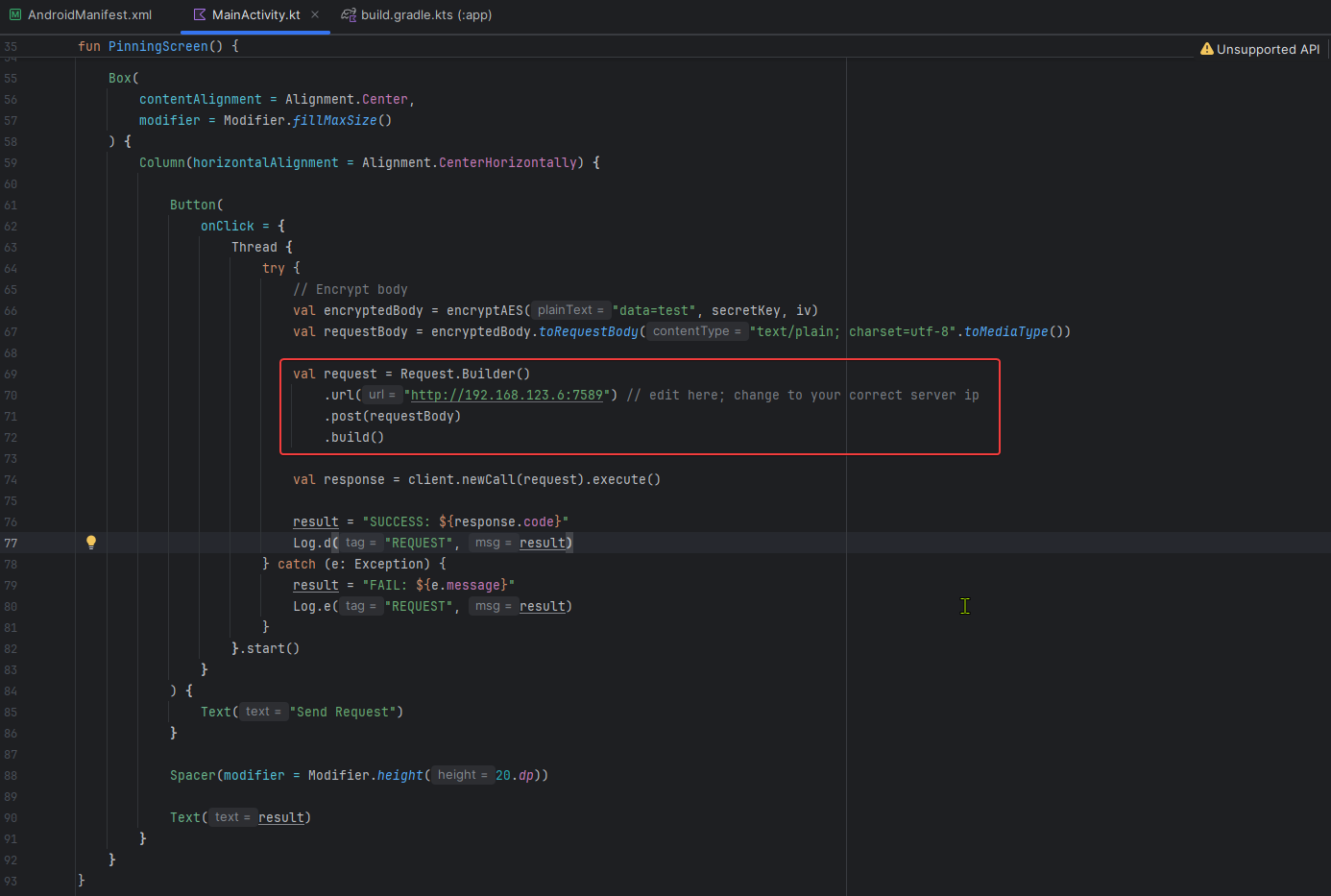Click the toMediaType call
1331x896 pixels.
1005,331
